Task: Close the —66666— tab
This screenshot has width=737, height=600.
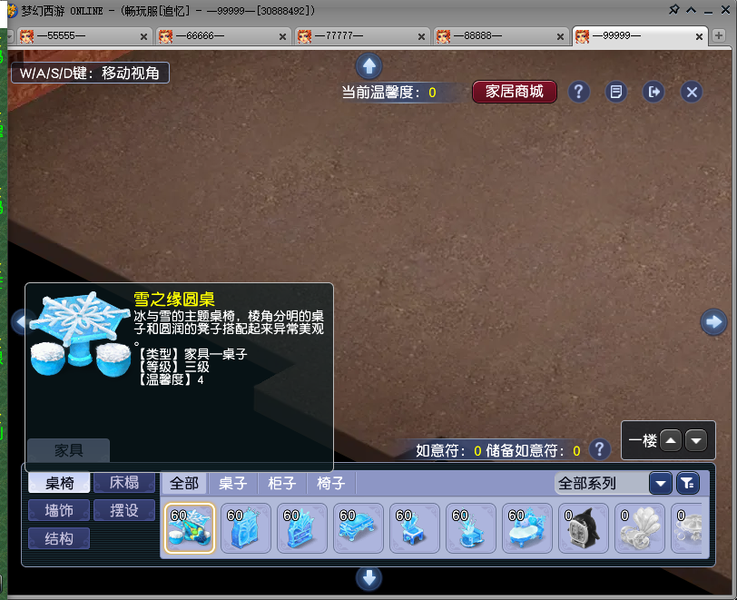Action: coord(282,37)
